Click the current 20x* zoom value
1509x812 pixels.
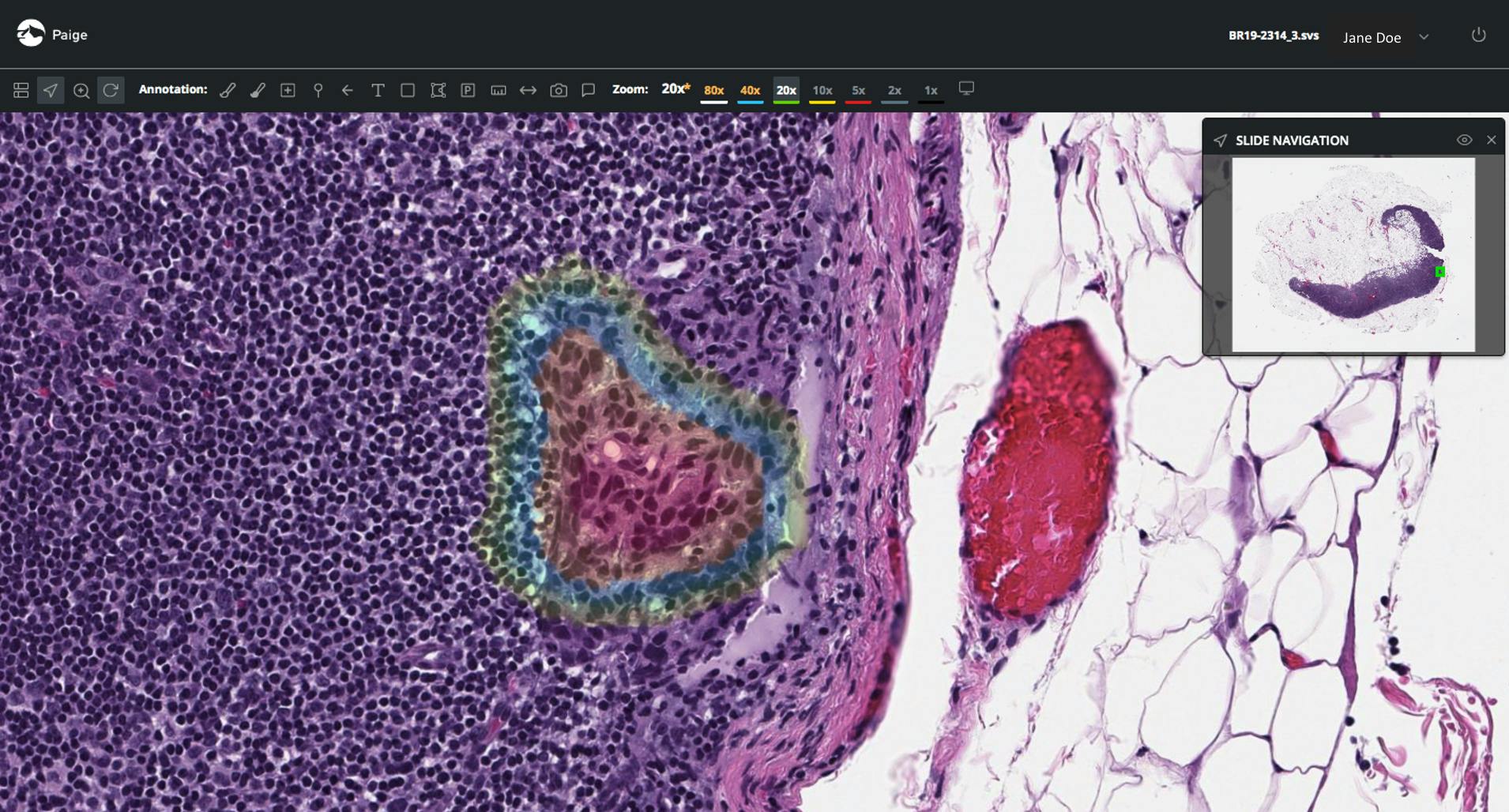click(x=675, y=88)
